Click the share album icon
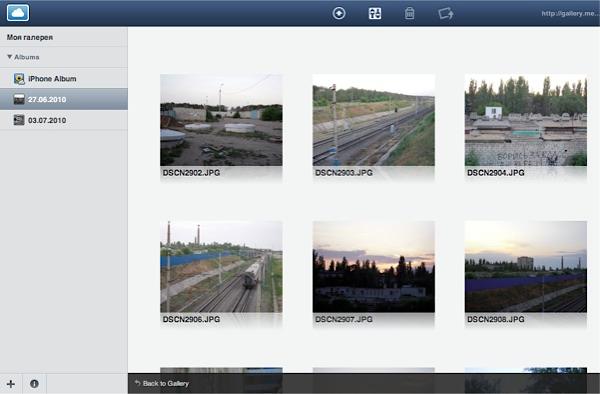The image size is (600, 394). tap(446, 14)
